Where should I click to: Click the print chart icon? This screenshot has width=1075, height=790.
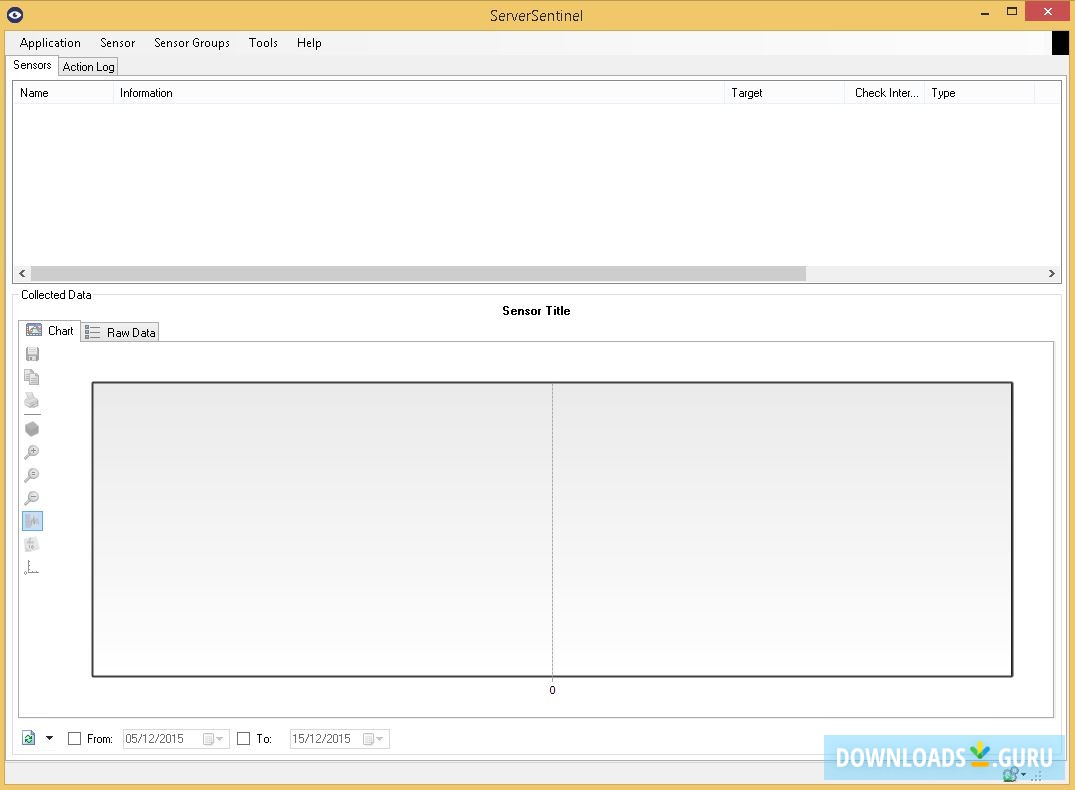32,400
